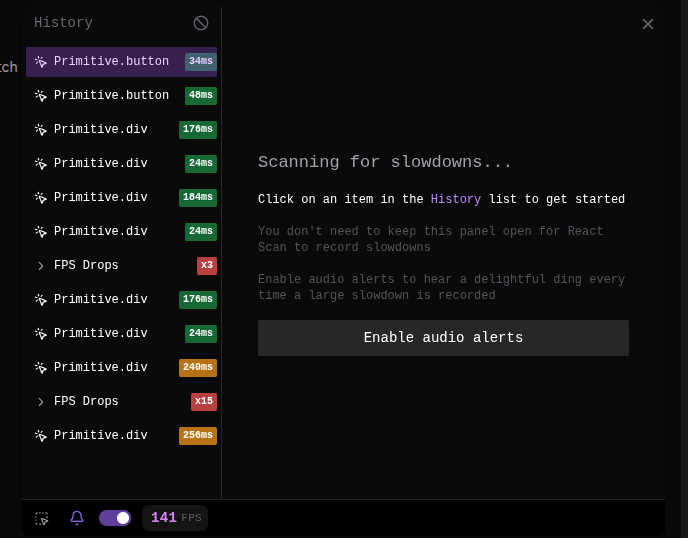This screenshot has height=538, width=688.
Task: Click the 256ms orange badge
Action: (x=197, y=435)
